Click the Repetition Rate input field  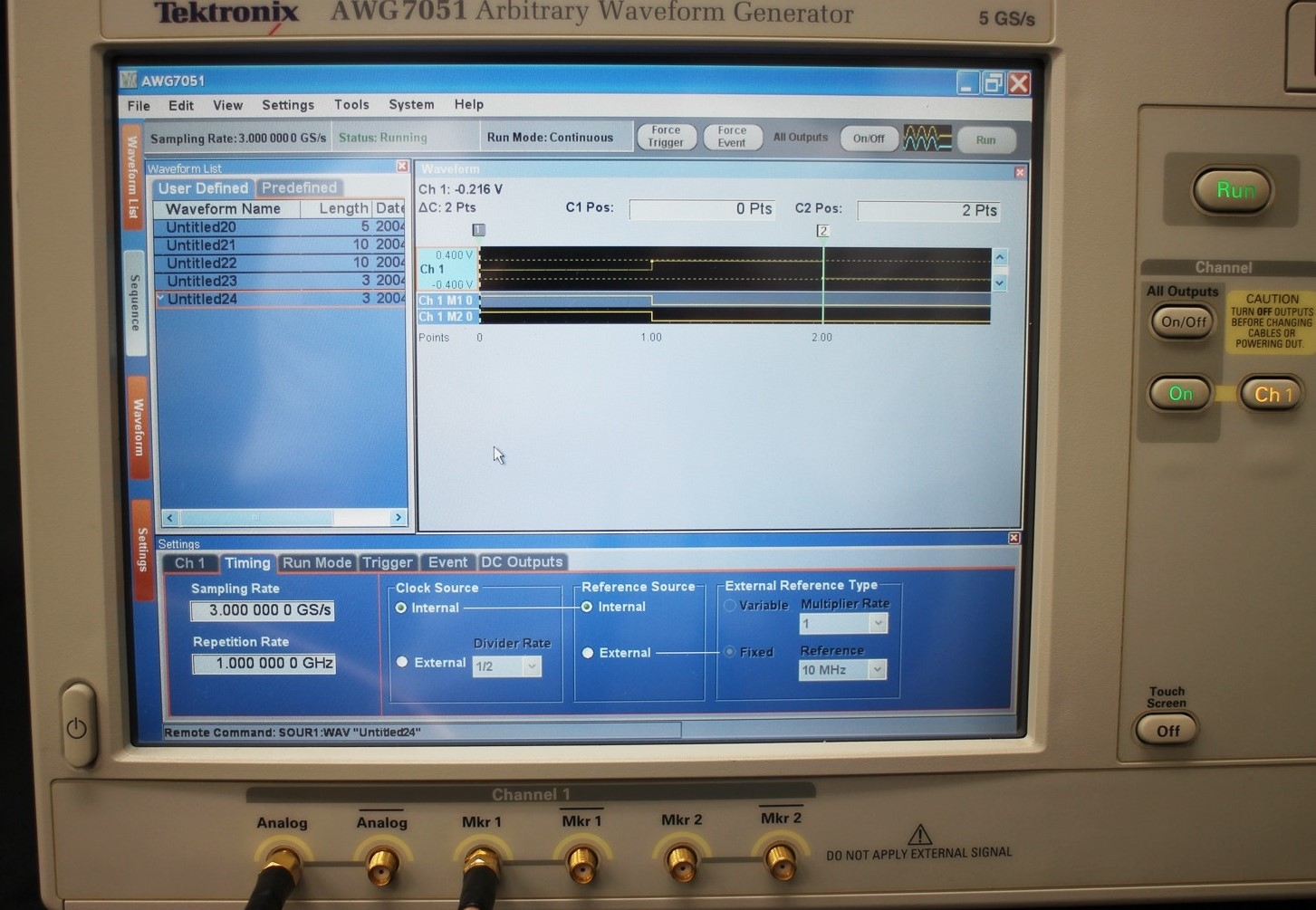pos(264,664)
